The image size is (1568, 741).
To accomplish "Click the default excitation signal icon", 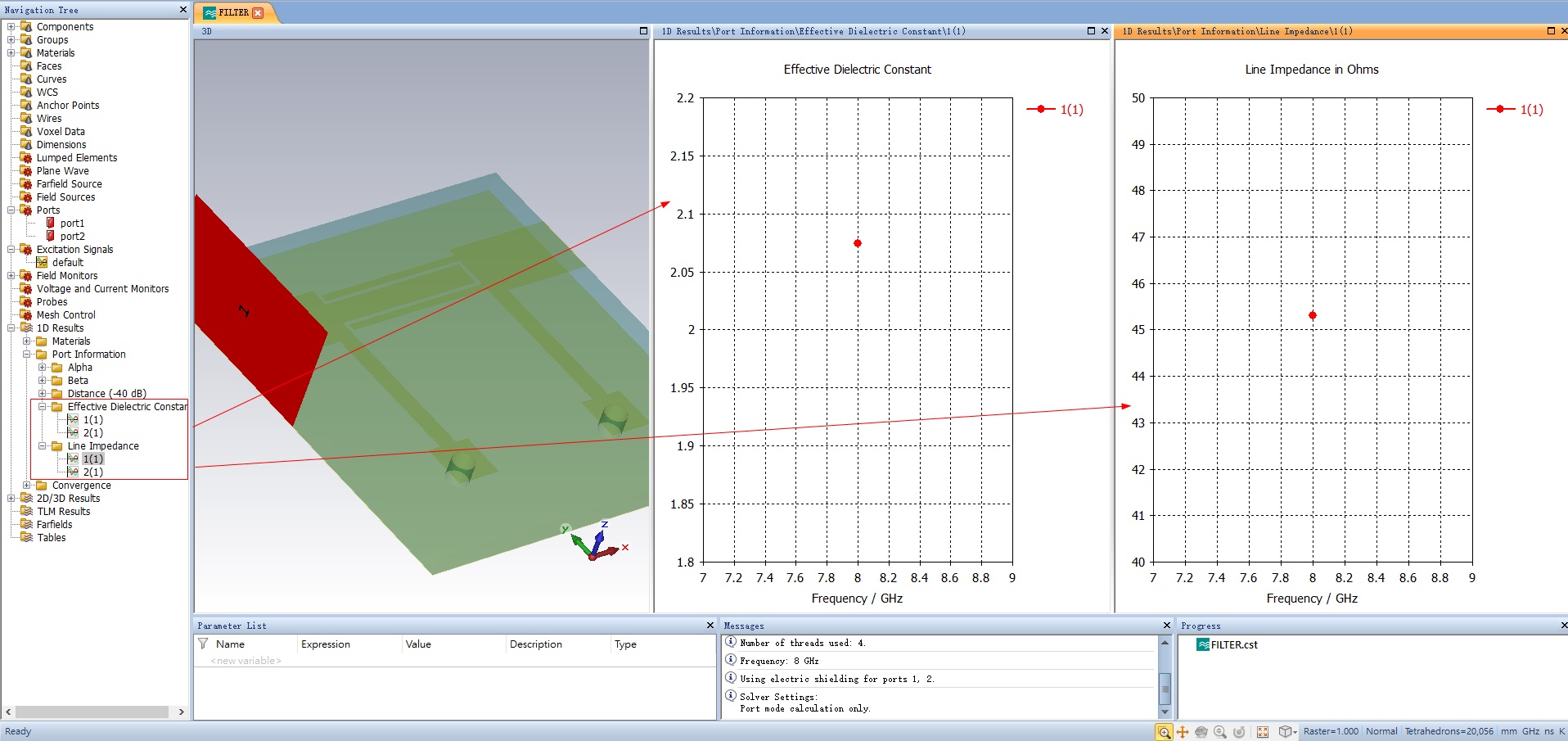I will 42,262.
